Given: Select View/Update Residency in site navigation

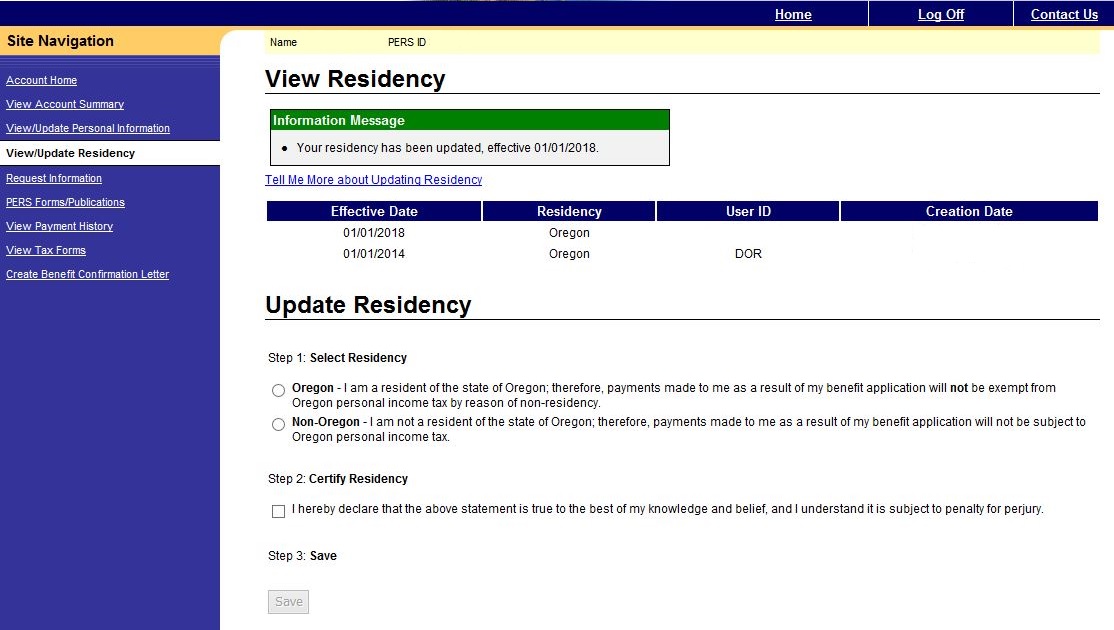Looking at the screenshot, I should (x=70, y=153).
